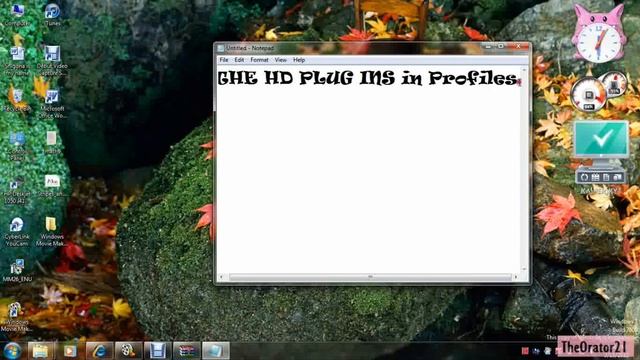
Task: Select the iTunes desktop shortcut
Action: pos(52,15)
